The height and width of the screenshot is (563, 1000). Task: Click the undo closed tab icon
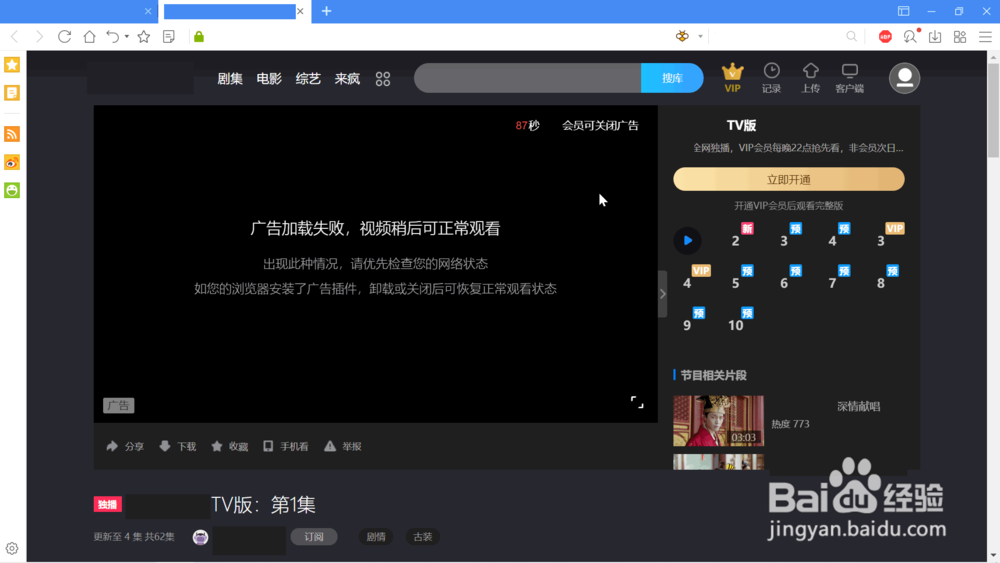[x=112, y=37]
